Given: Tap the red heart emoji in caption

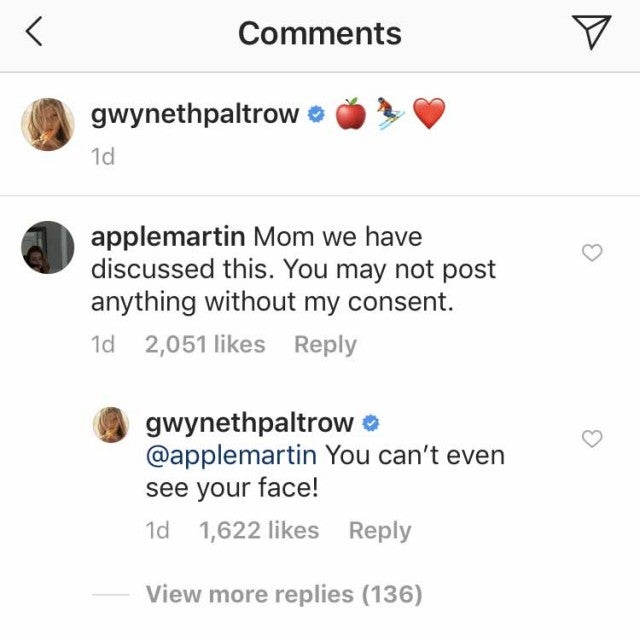Looking at the screenshot, I should [x=429, y=115].
